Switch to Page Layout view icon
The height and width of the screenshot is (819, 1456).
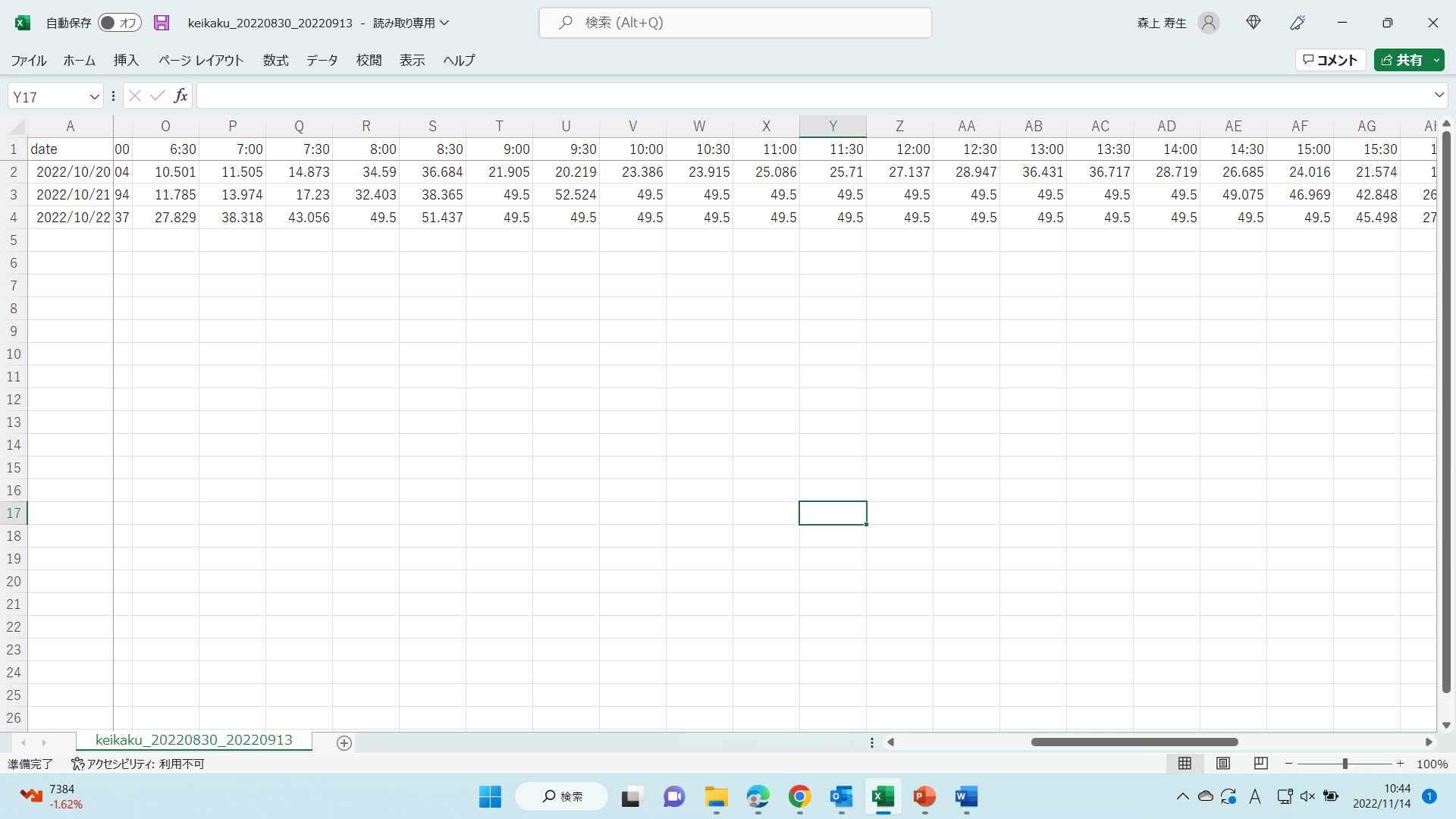click(1223, 764)
